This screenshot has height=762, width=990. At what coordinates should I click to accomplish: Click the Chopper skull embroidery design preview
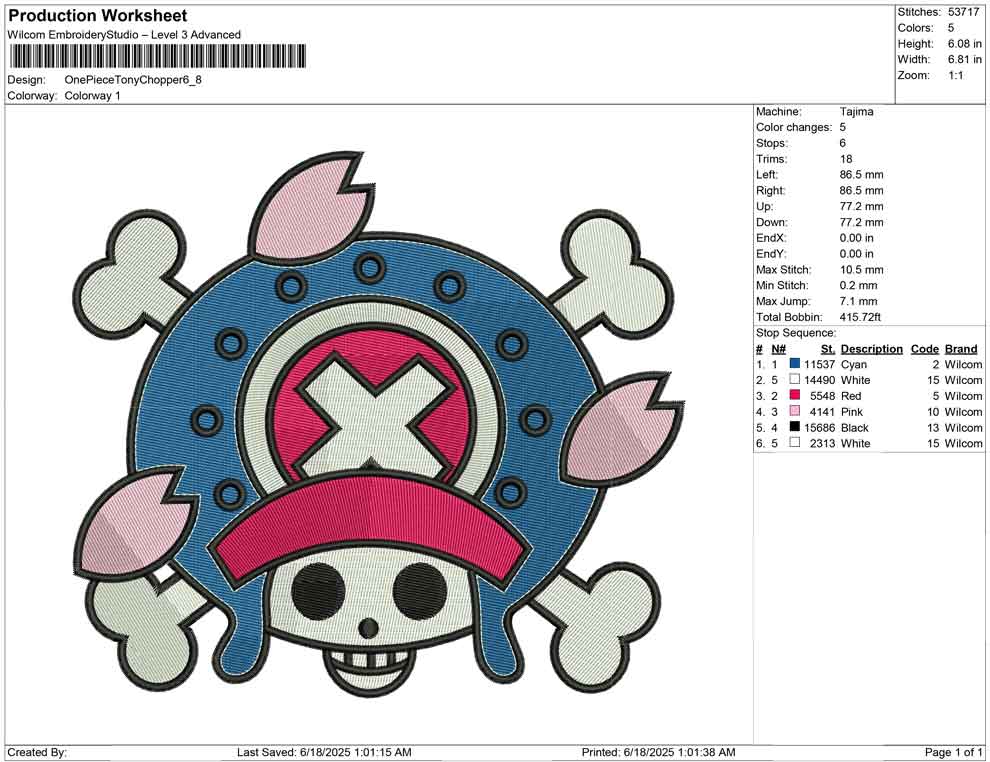379,424
